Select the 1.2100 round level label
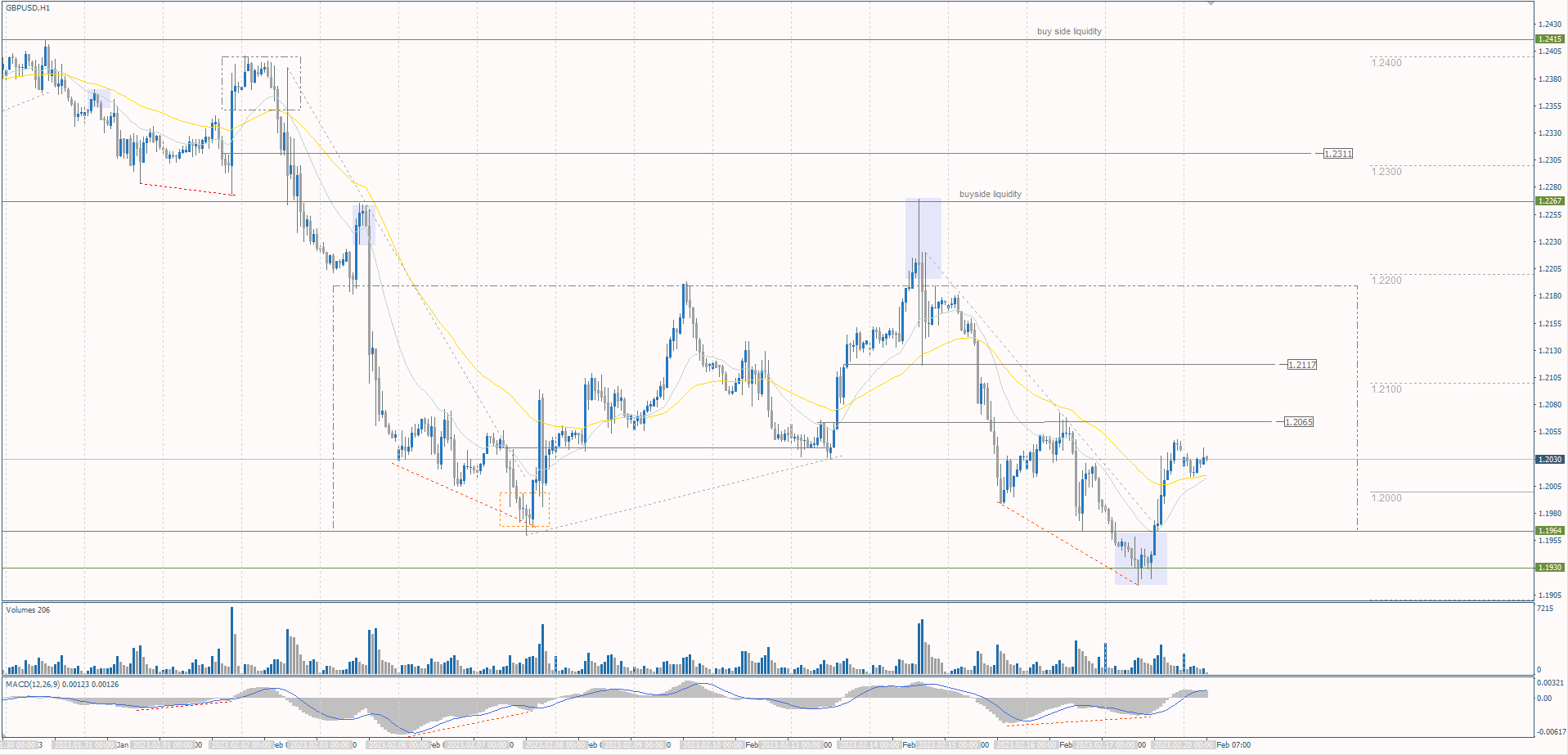Screen dimensions: 1568x755 tap(1386, 389)
